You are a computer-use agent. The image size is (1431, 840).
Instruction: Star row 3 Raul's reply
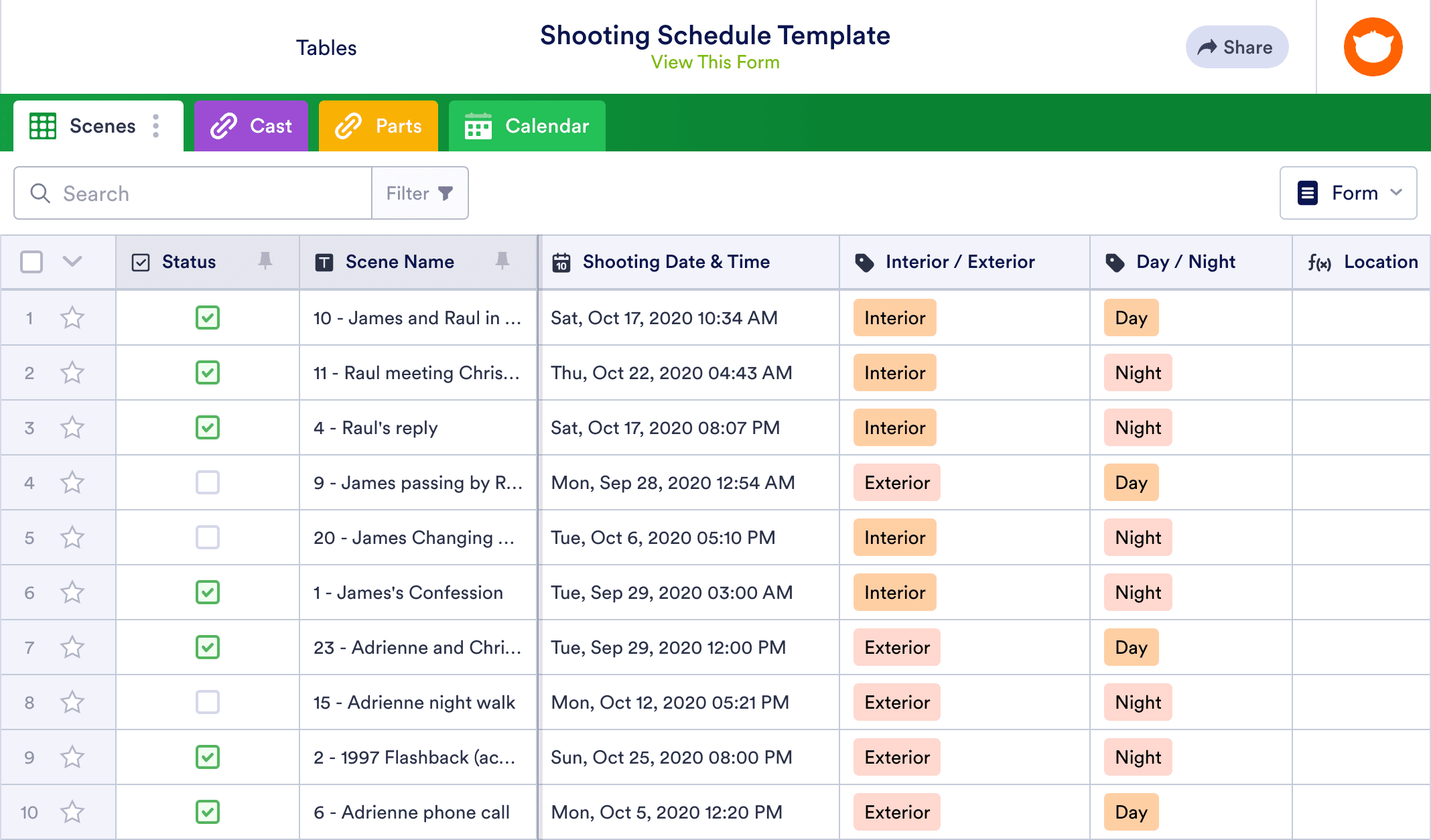[x=72, y=427]
